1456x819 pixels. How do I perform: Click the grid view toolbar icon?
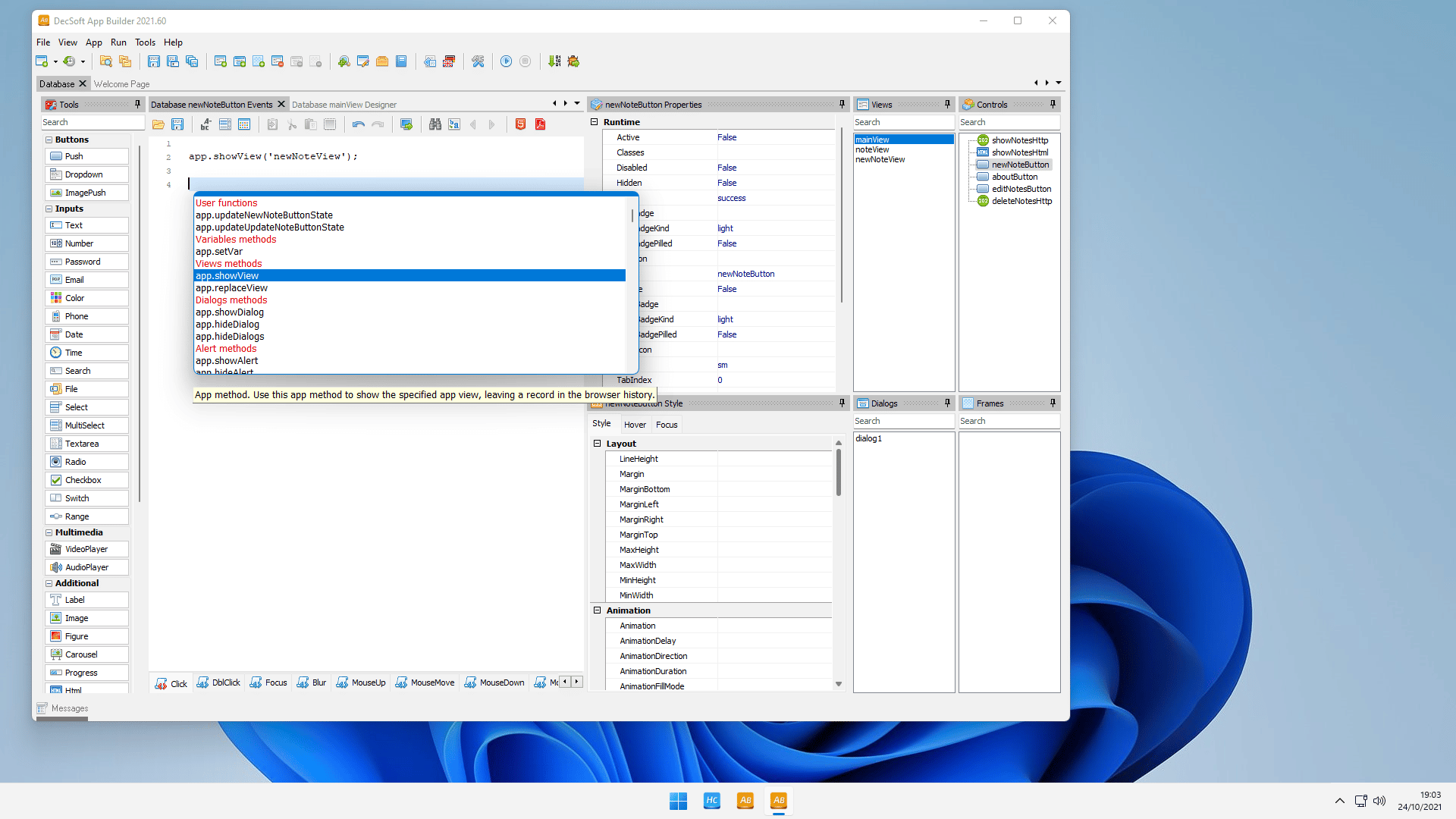244,124
